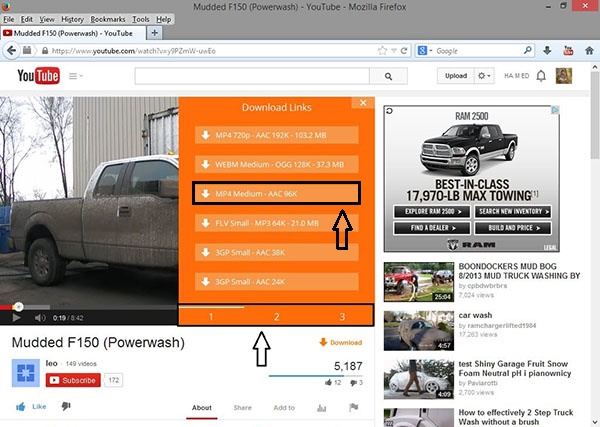Open the Add to tab
The height and width of the screenshot is (427, 600).
(284, 408)
